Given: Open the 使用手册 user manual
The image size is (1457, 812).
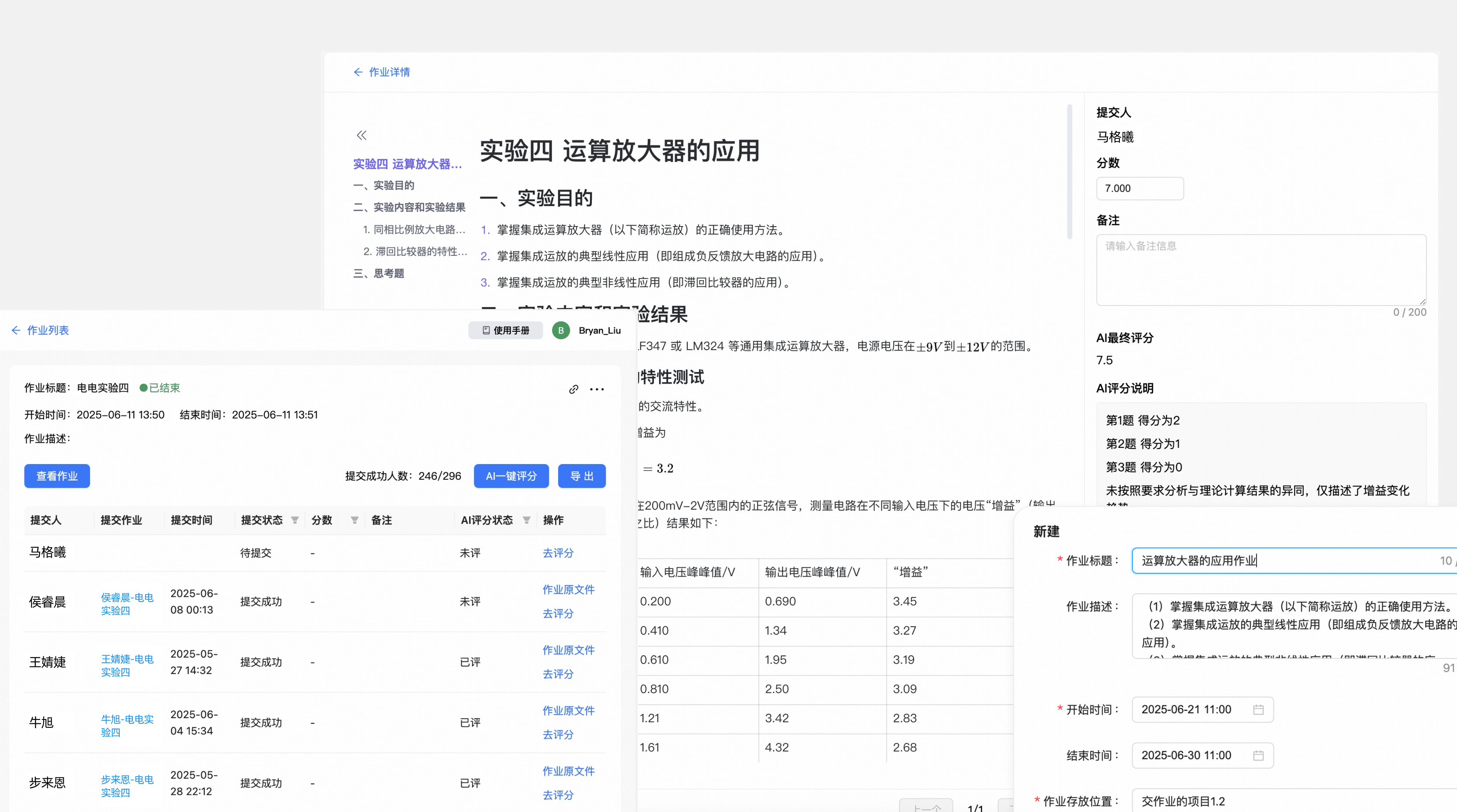Looking at the screenshot, I should (x=506, y=330).
